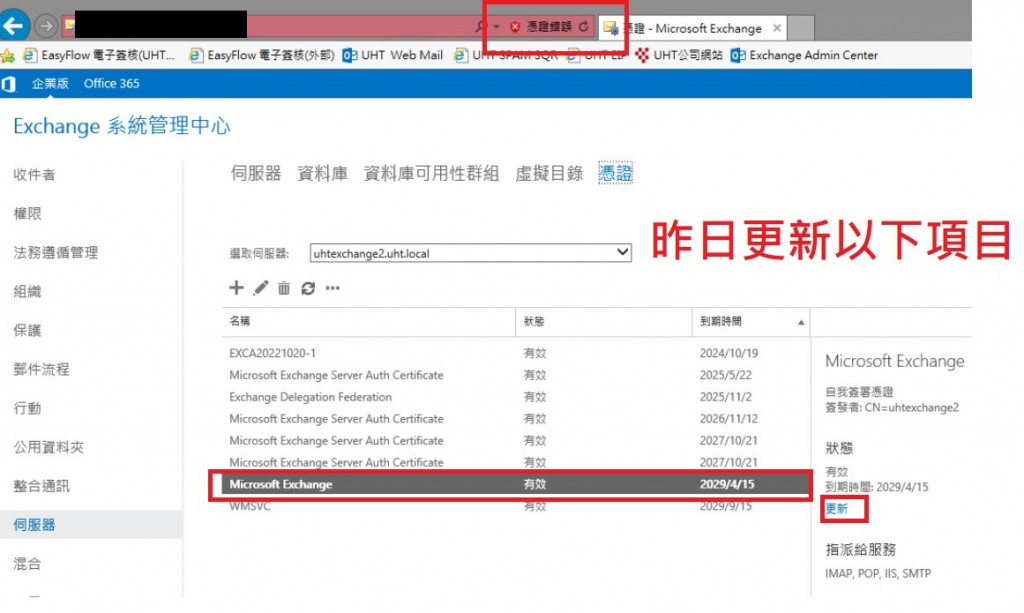Image resolution: width=1024 pixels, height=613 pixels.
Task: Click the address bar search magnifier icon
Action: pyautogui.click(x=481, y=27)
